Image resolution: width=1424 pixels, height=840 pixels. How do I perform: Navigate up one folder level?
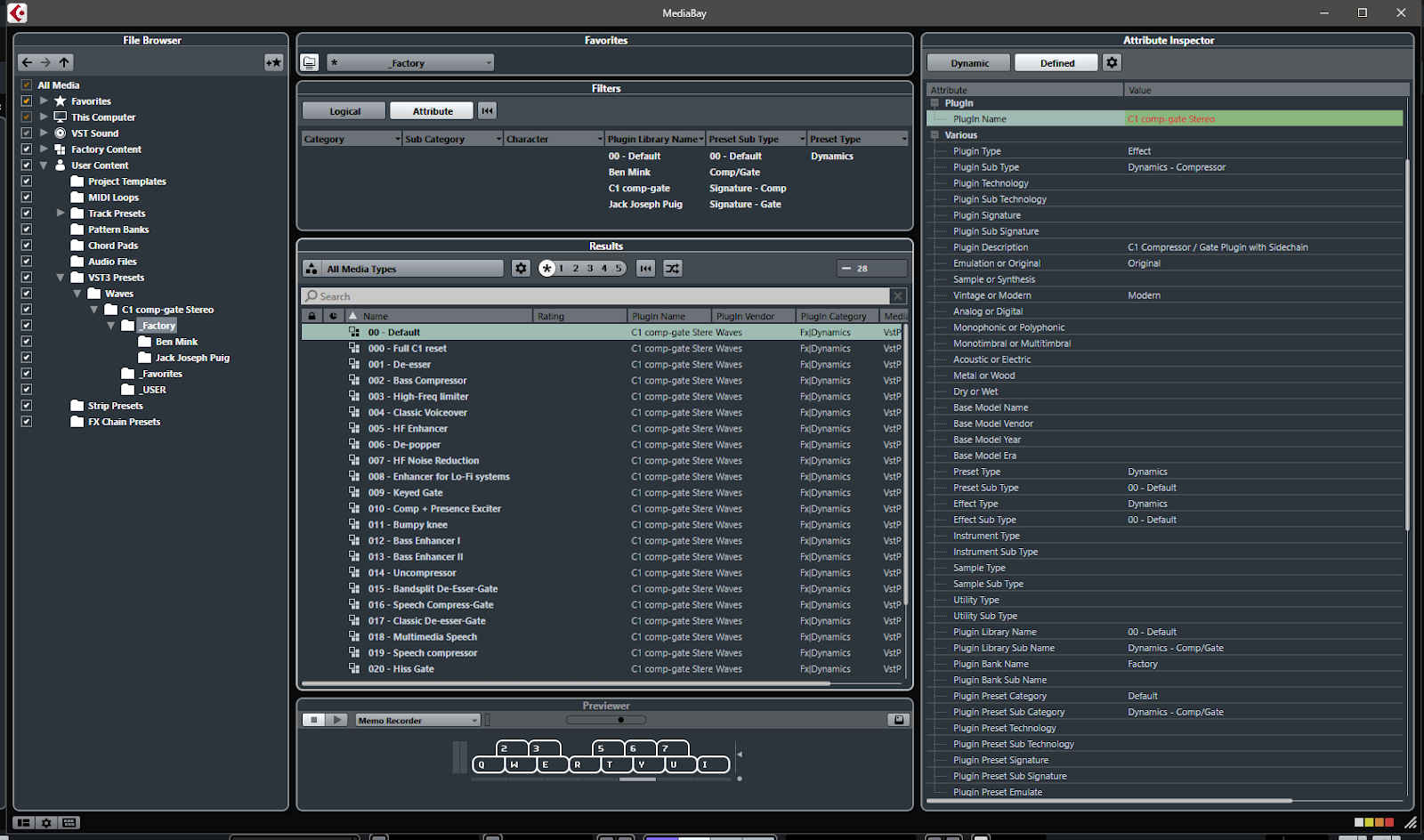coord(64,62)
